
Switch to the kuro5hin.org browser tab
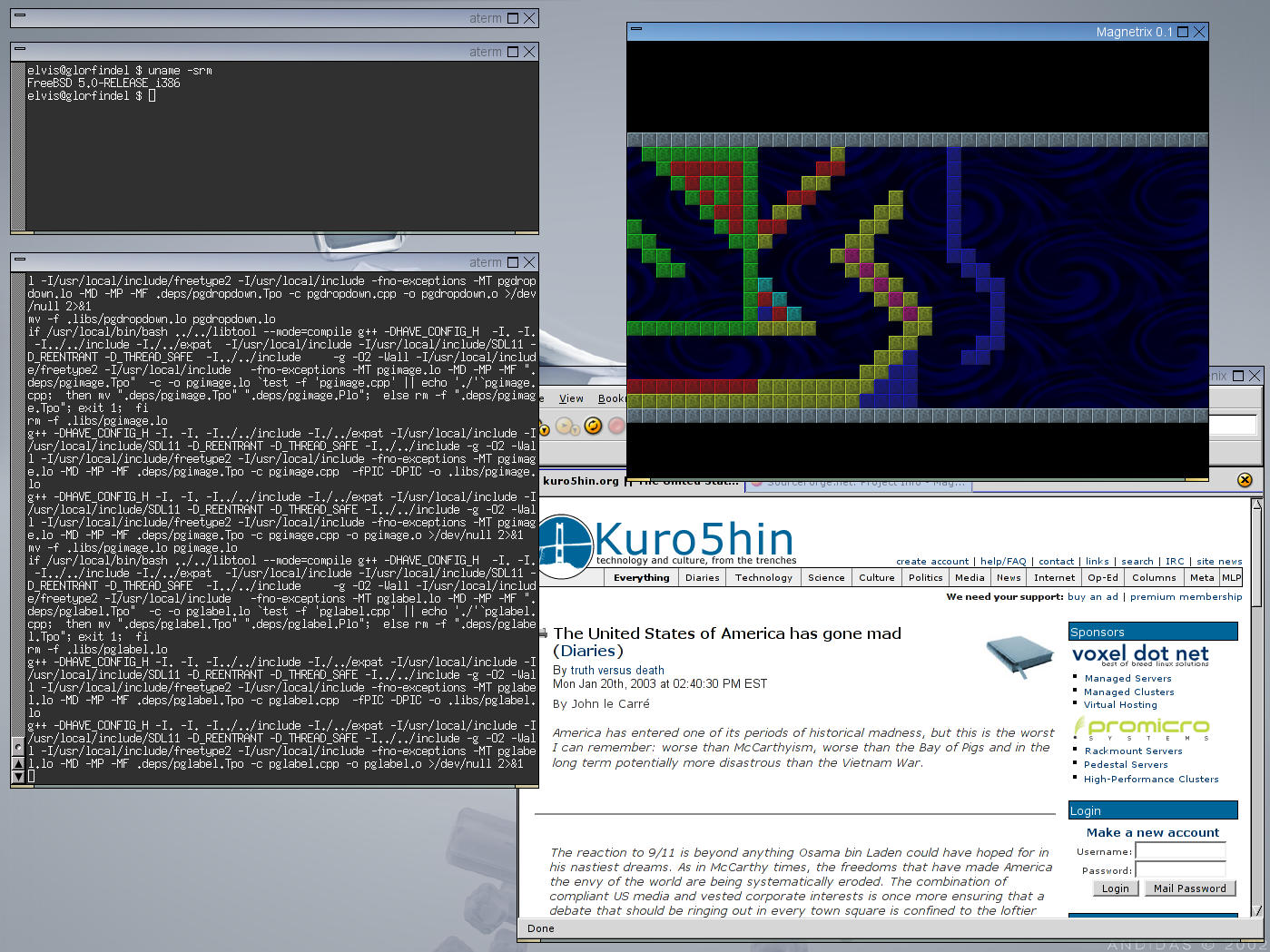click(580, 481)
